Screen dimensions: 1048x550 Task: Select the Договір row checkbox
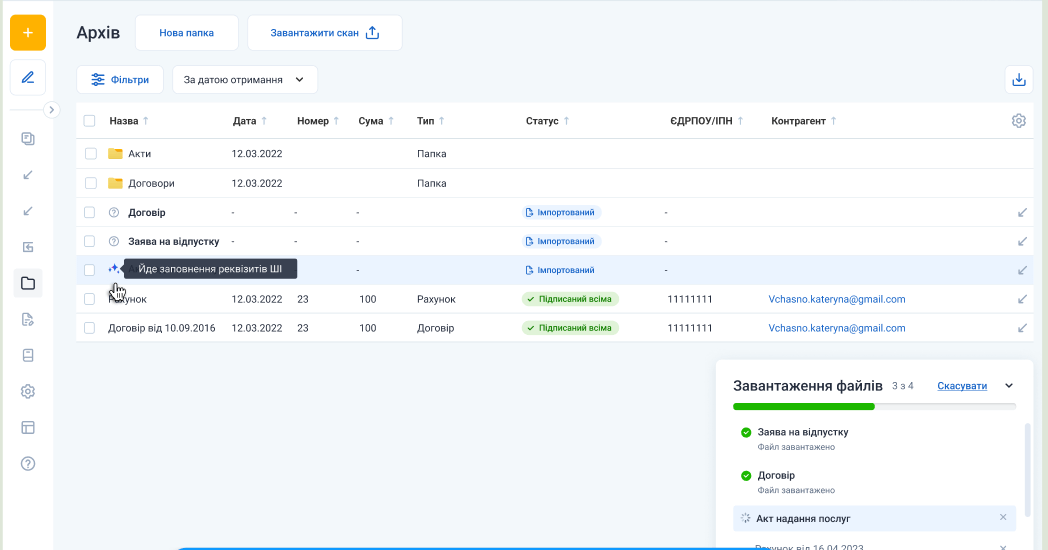(90, 213)
